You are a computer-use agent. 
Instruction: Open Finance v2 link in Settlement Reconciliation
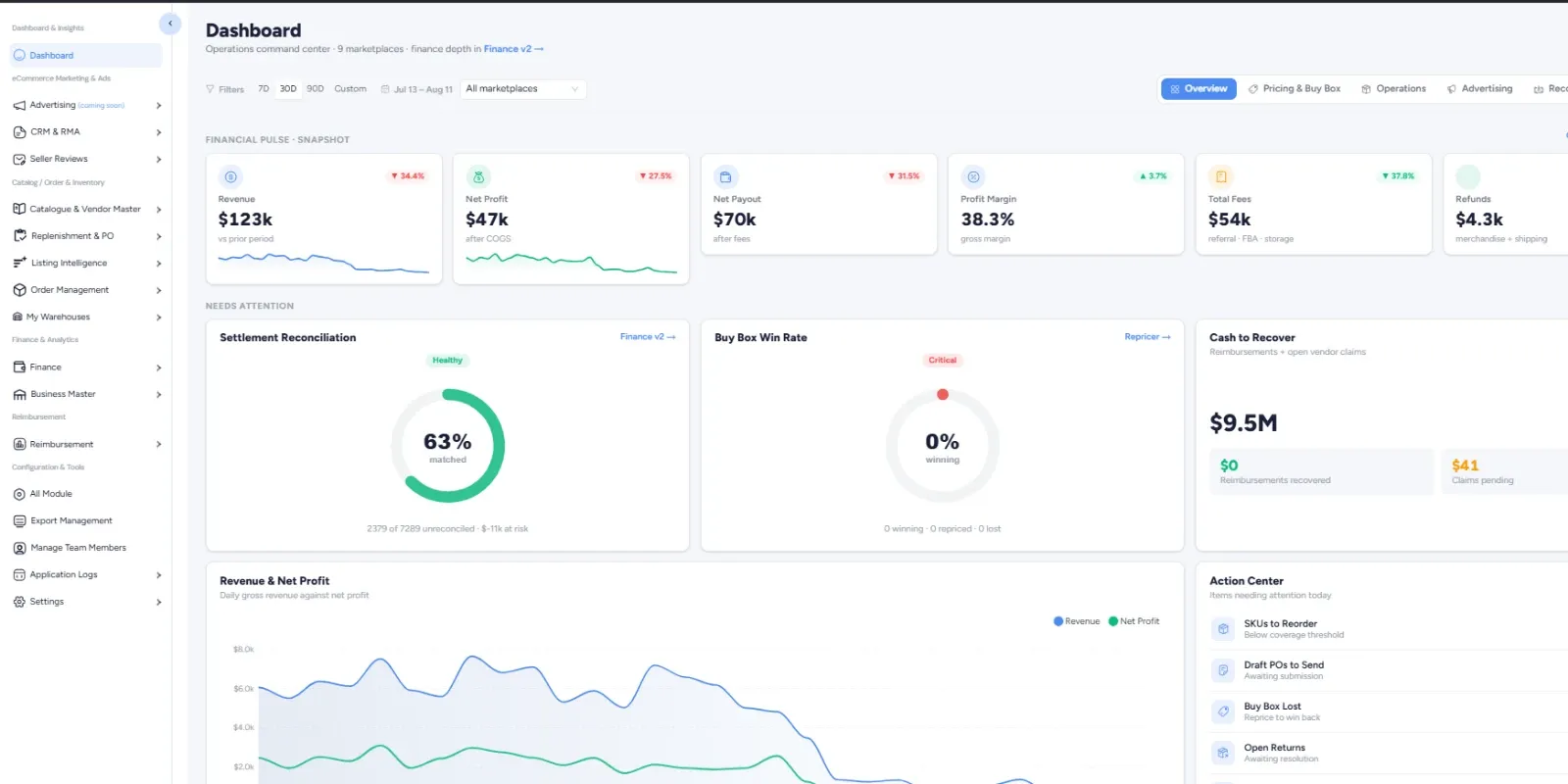648,337
